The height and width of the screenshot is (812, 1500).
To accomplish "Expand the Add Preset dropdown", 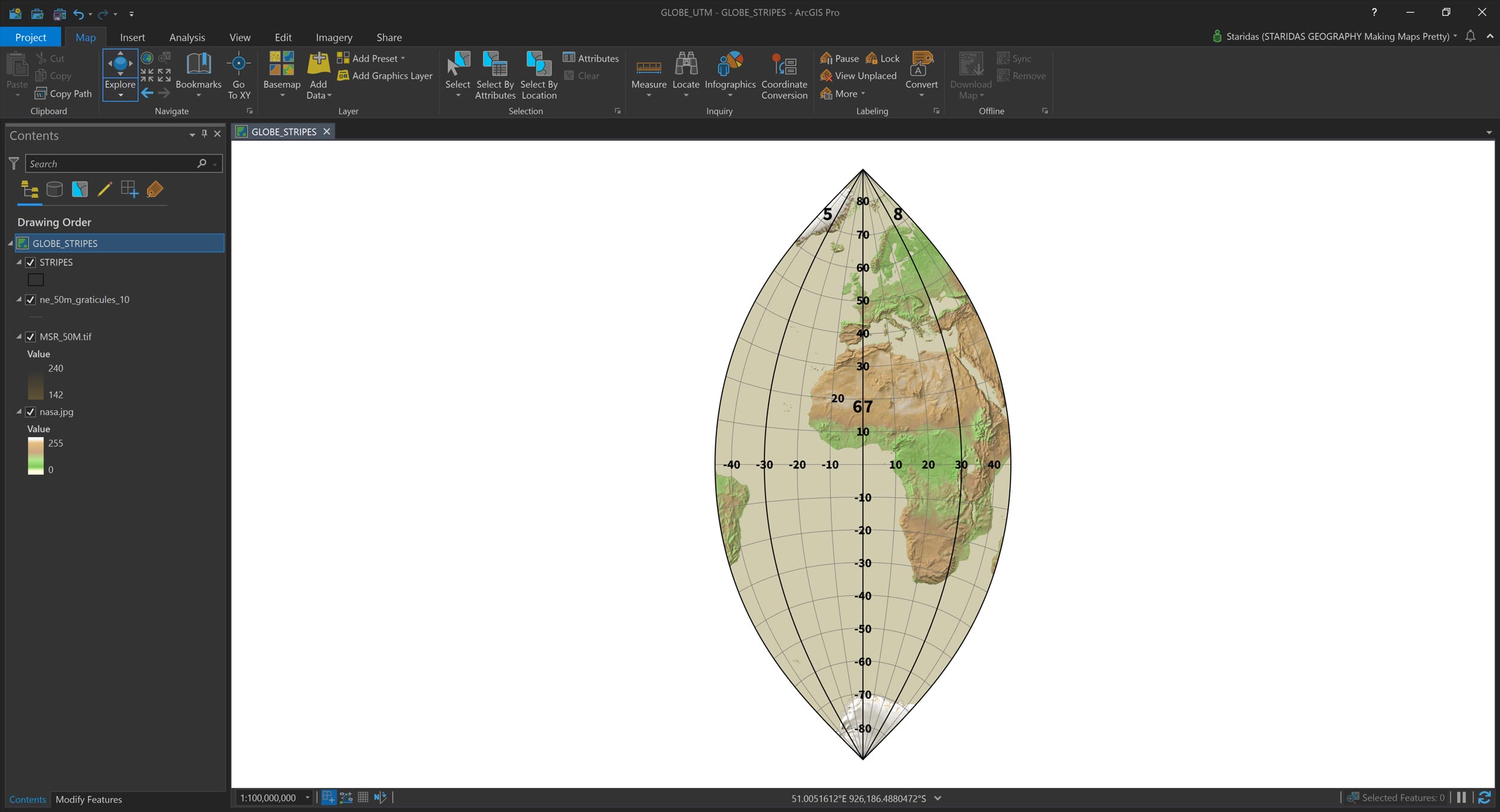I will point(403,58).
